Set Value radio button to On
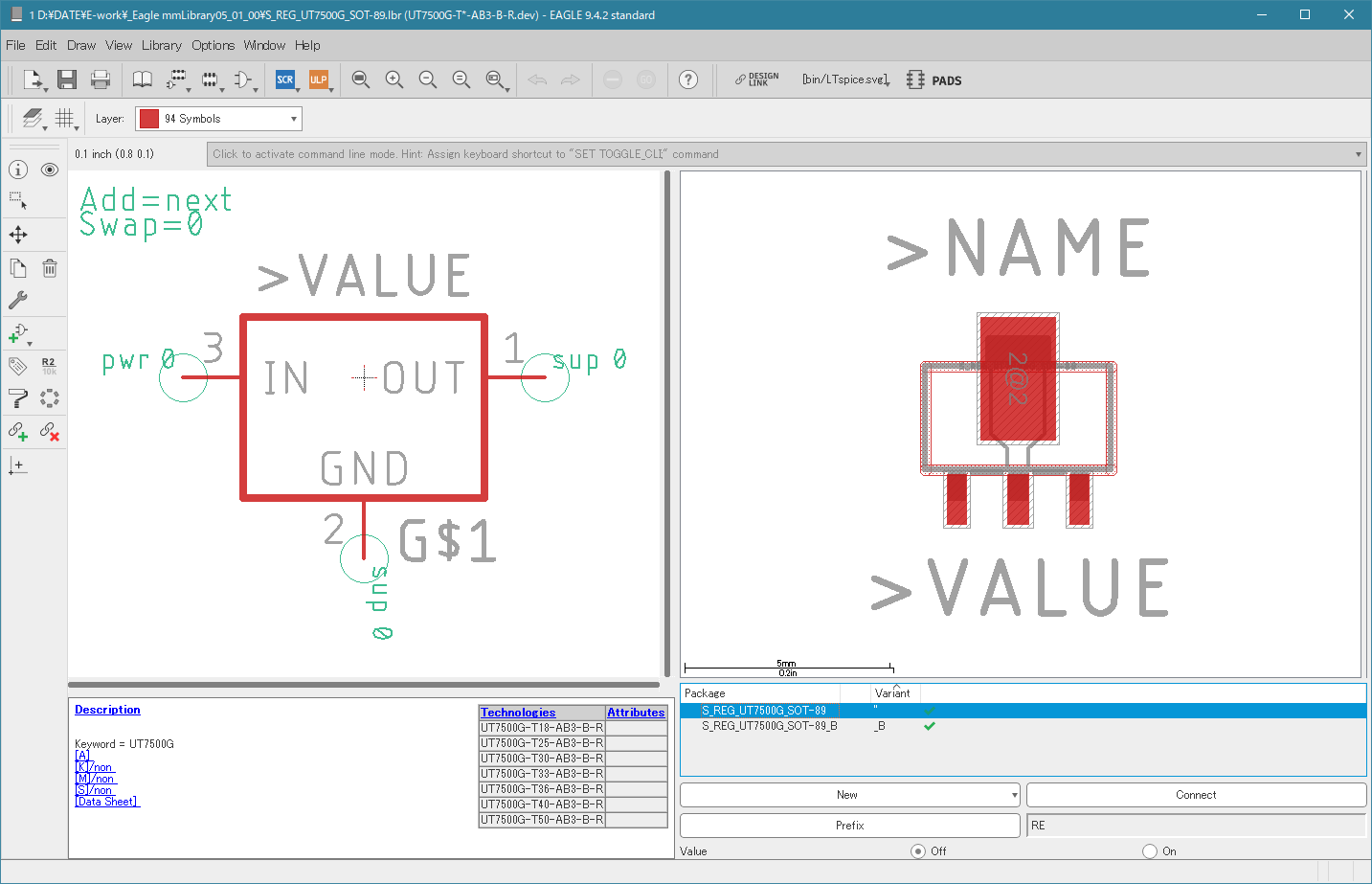Image resolution: width=1372 pixels, height=884 pixels. [x=1150, y=851]
